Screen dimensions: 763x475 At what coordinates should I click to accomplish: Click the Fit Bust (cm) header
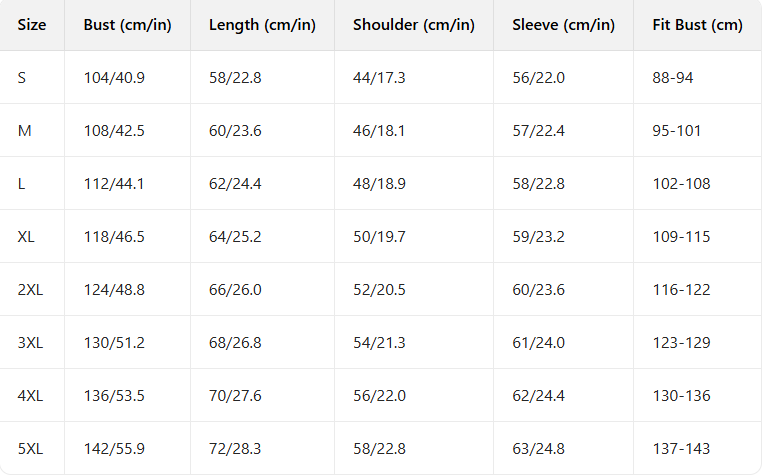(696, 25)
